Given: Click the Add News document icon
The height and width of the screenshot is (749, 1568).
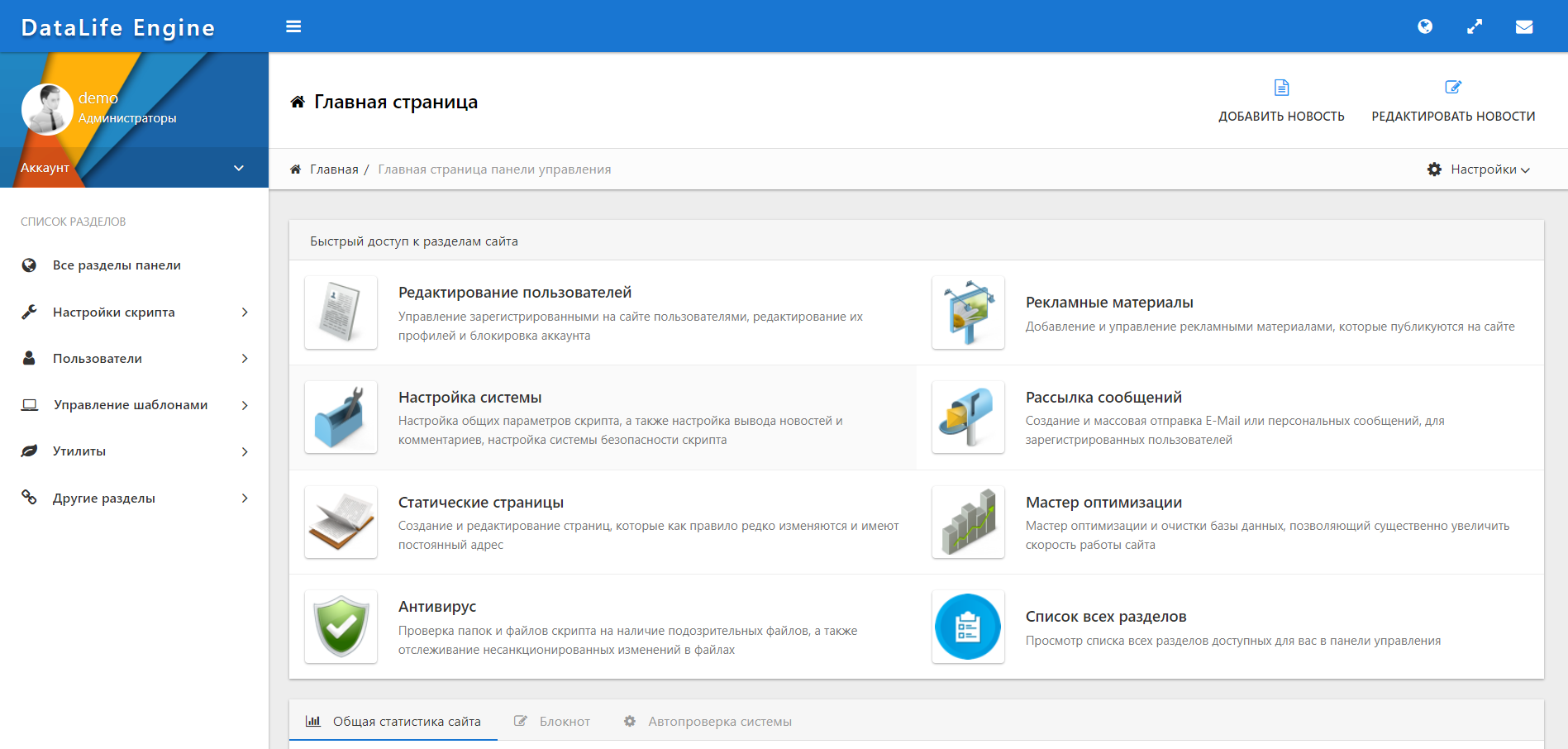Looking at the screenshot, I should (1281, 88).
